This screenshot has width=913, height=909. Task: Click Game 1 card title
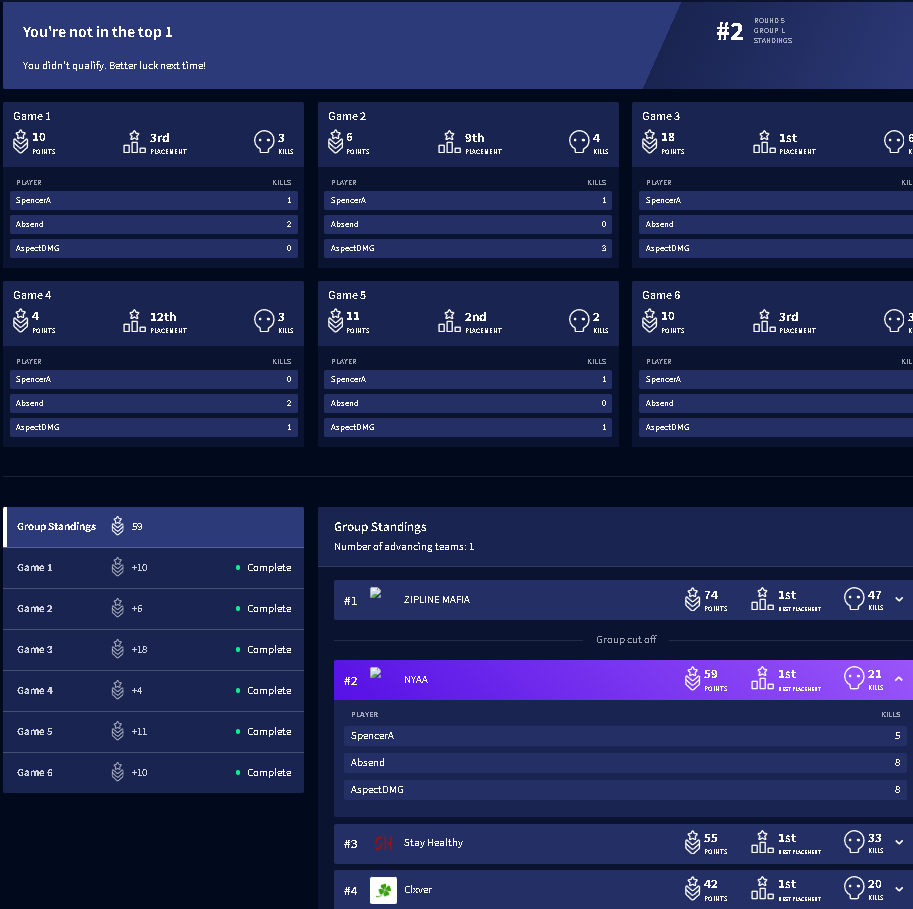[32, 116]
